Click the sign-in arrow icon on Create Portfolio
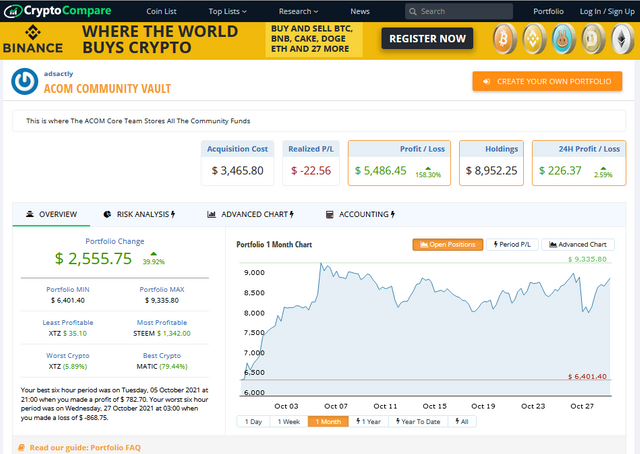640x454 pixels. tap(487, 81)
